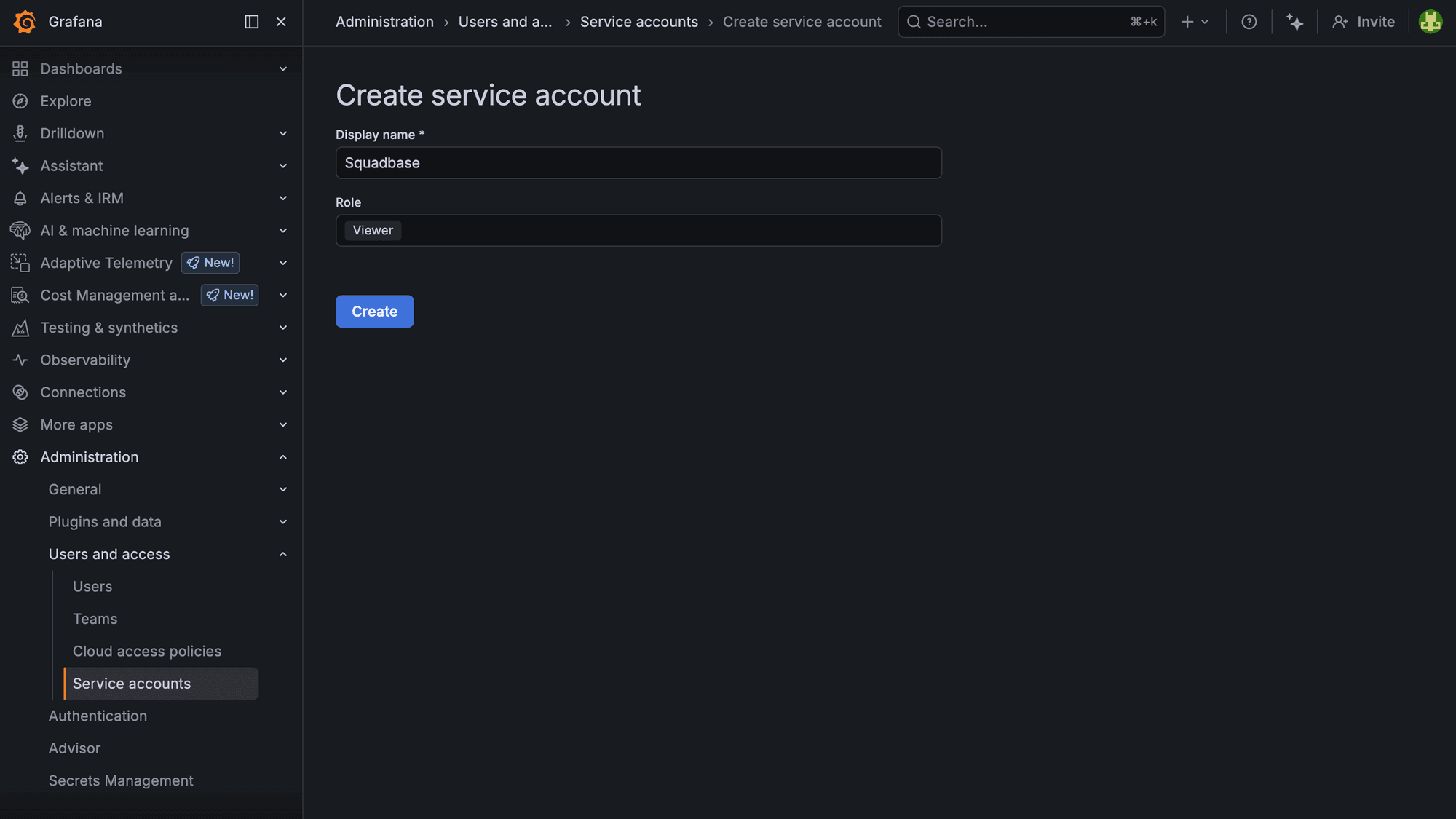The image size is (1456, 819).
Task: Click the AI & machine learning brain icon
Action: [20, 231]
